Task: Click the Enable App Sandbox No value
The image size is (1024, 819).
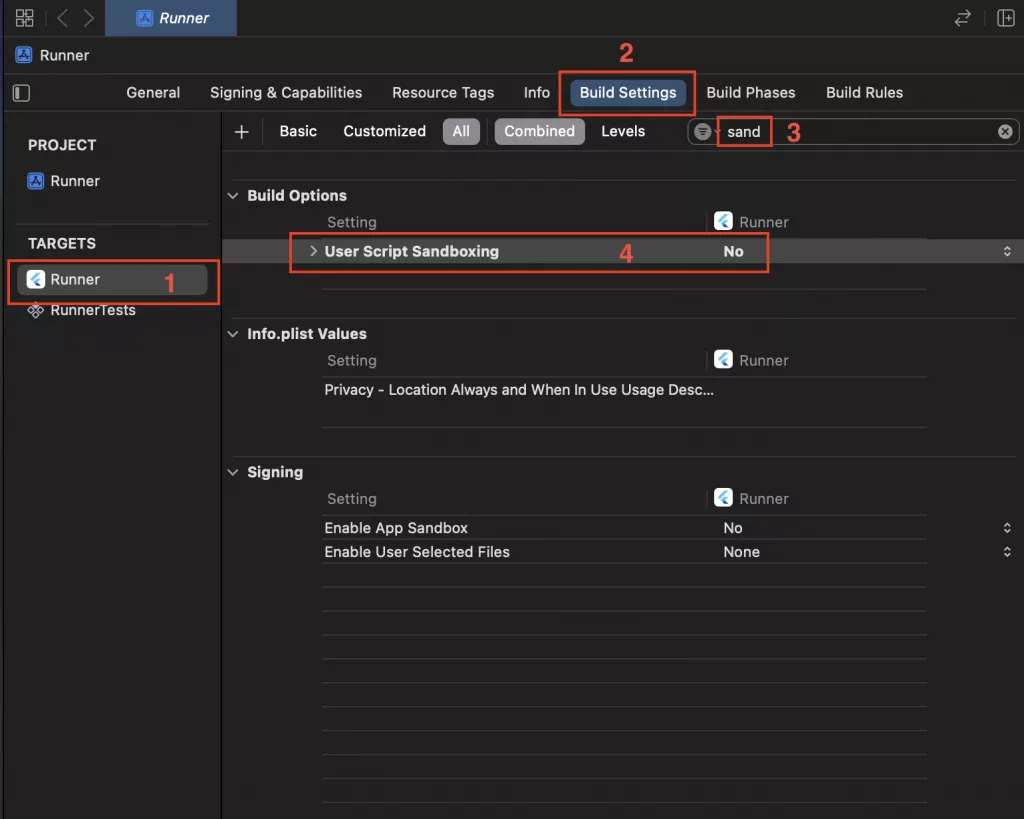Action: [733, 528]
